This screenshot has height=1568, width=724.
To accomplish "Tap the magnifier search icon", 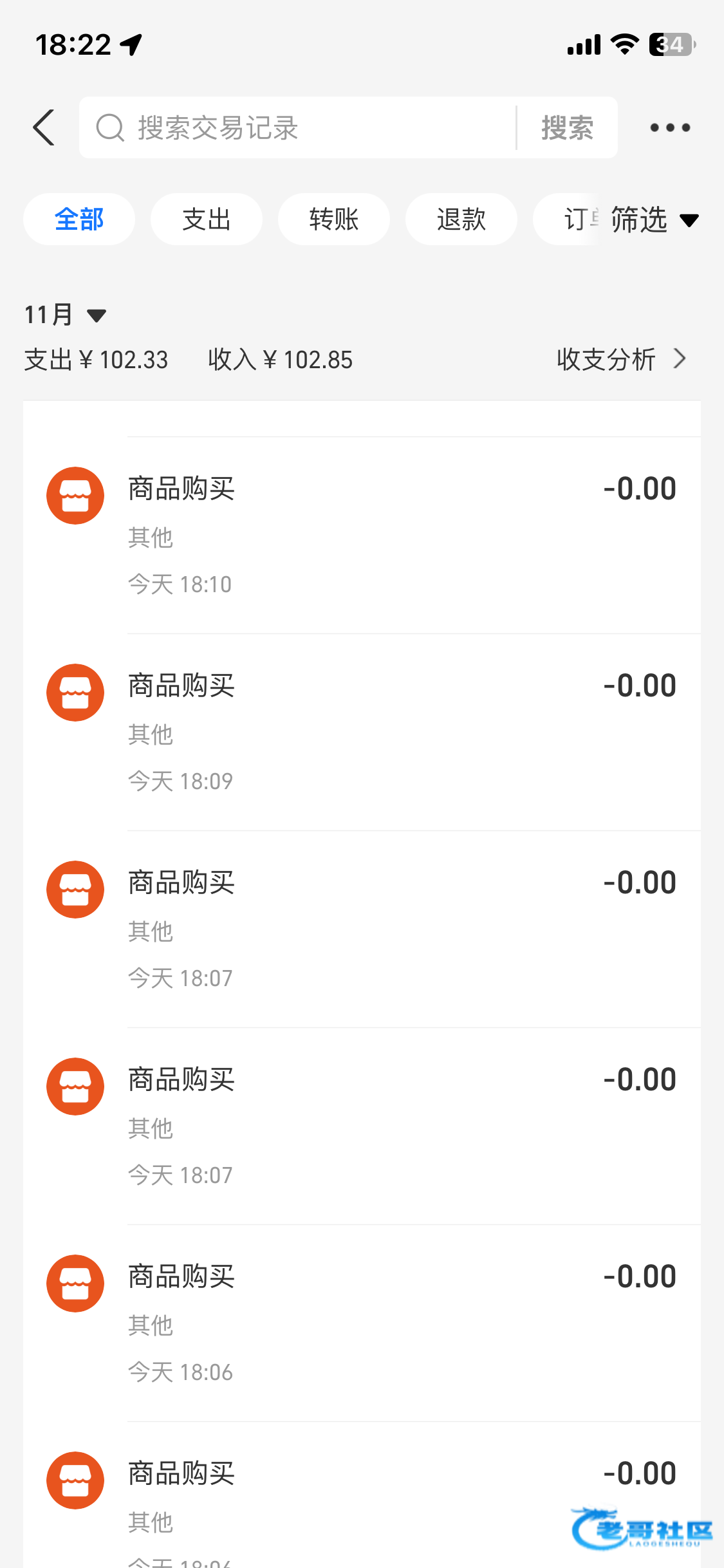I will tap(110, 127).
